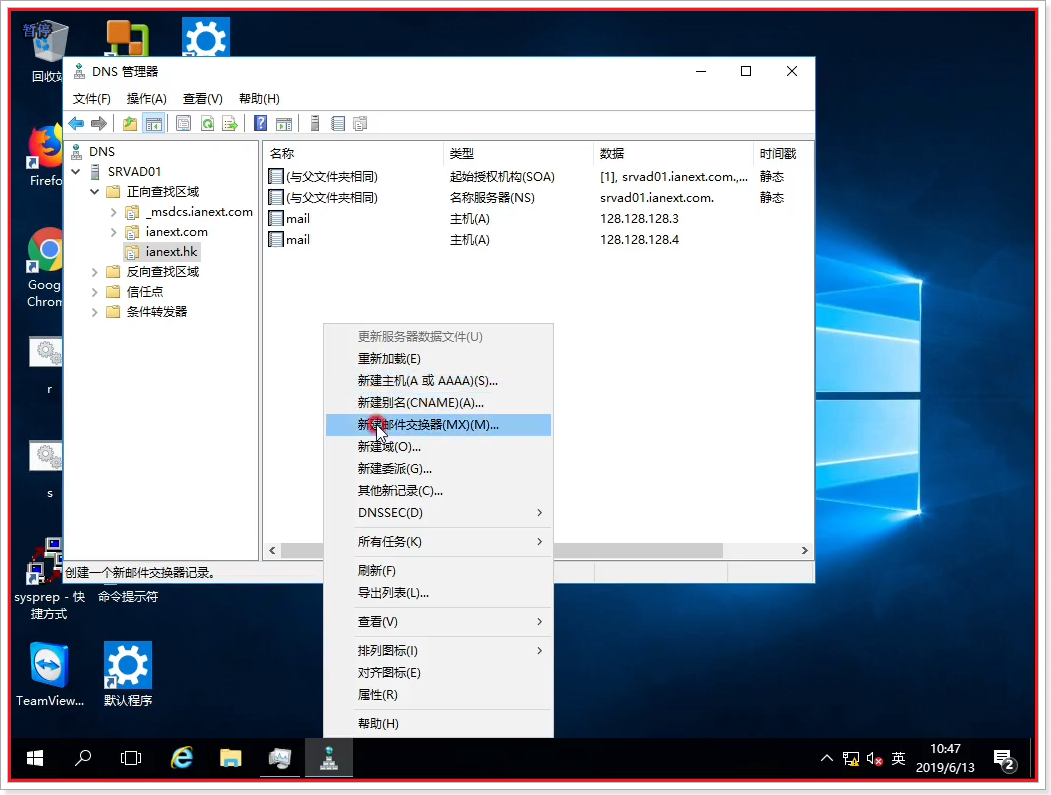The width and height of the screenshot is (1051, 795).
Task: Click the 数据 column header
Action: coord(674,154)
